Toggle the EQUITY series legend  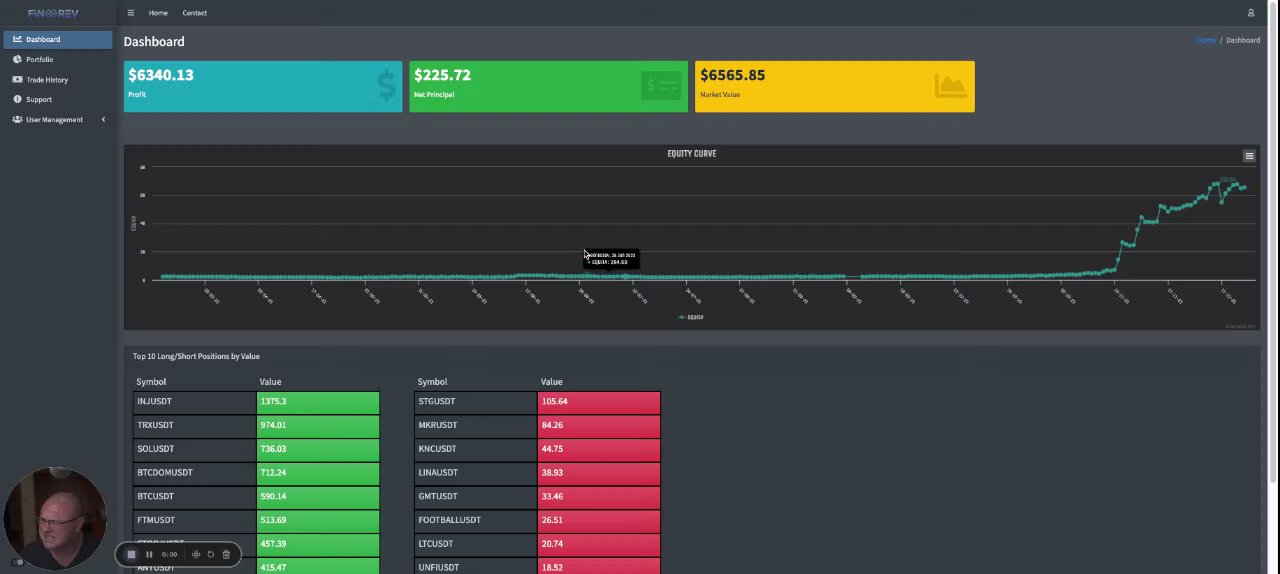[691, 317]
